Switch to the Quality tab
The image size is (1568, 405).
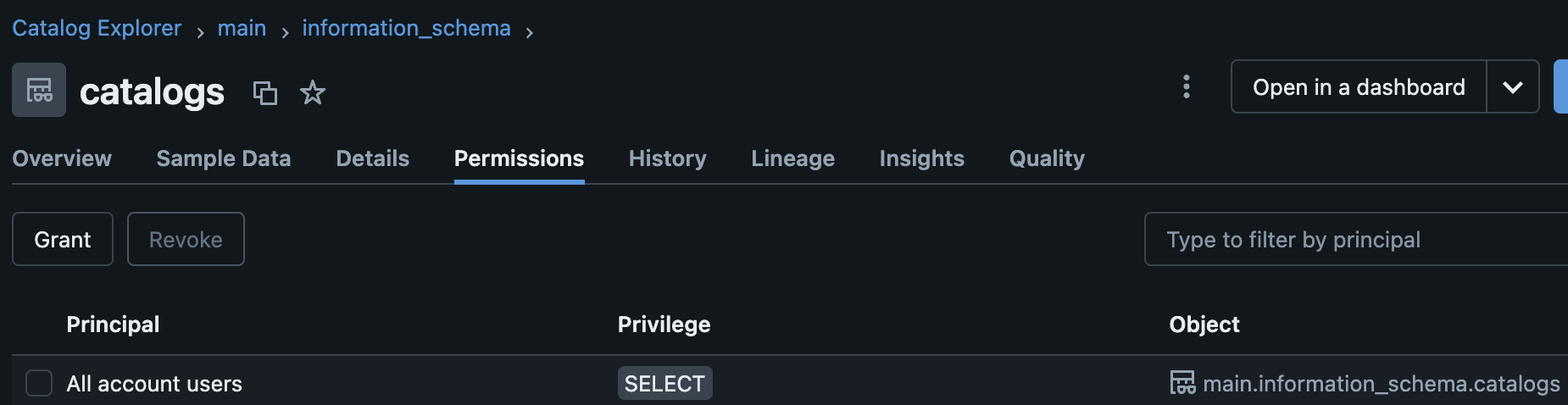[1047, 158]
